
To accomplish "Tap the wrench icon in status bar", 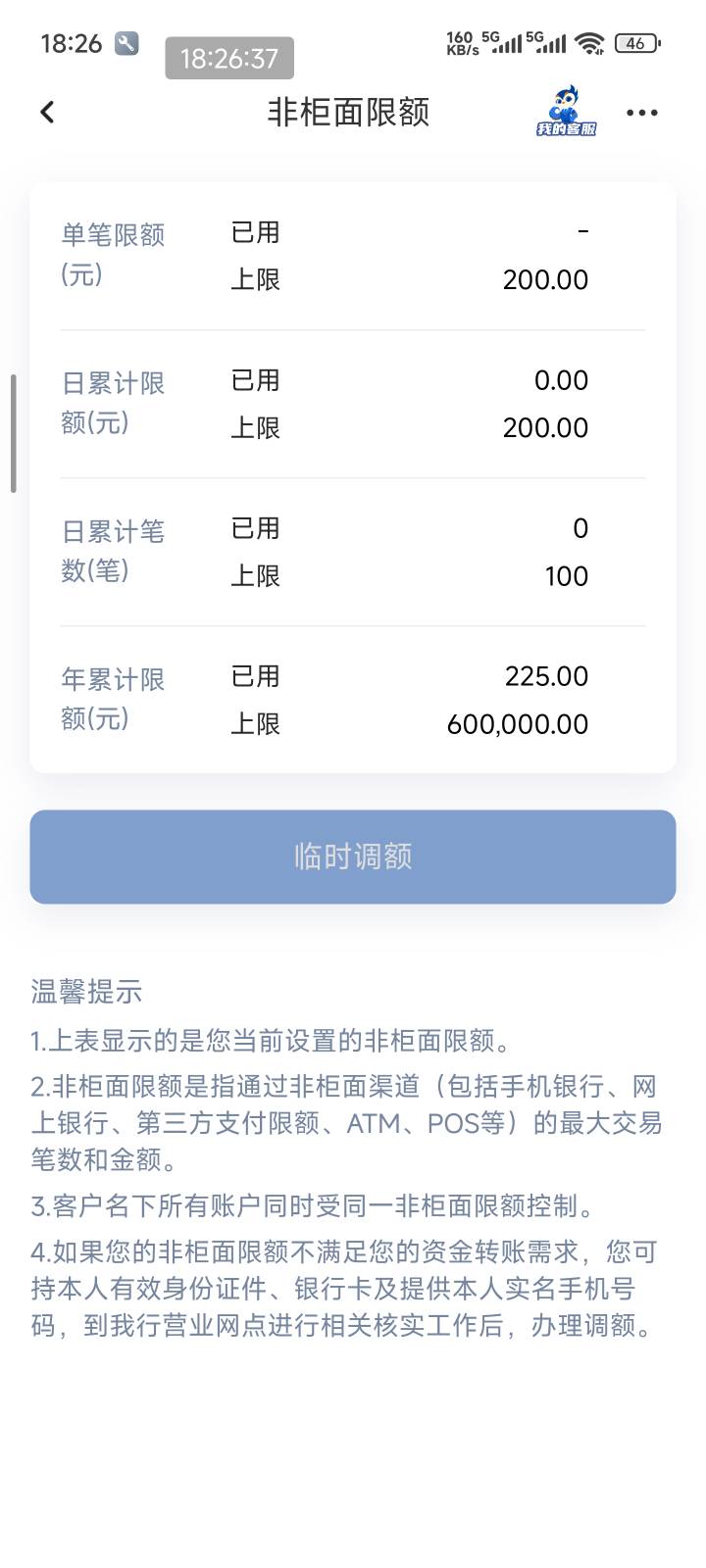I will 126,43.
